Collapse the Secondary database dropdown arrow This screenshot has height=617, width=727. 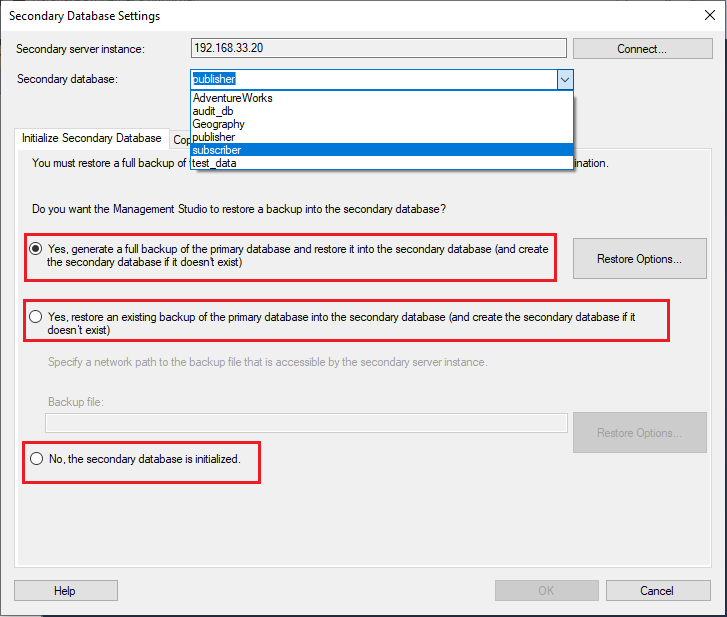point(565,79)
